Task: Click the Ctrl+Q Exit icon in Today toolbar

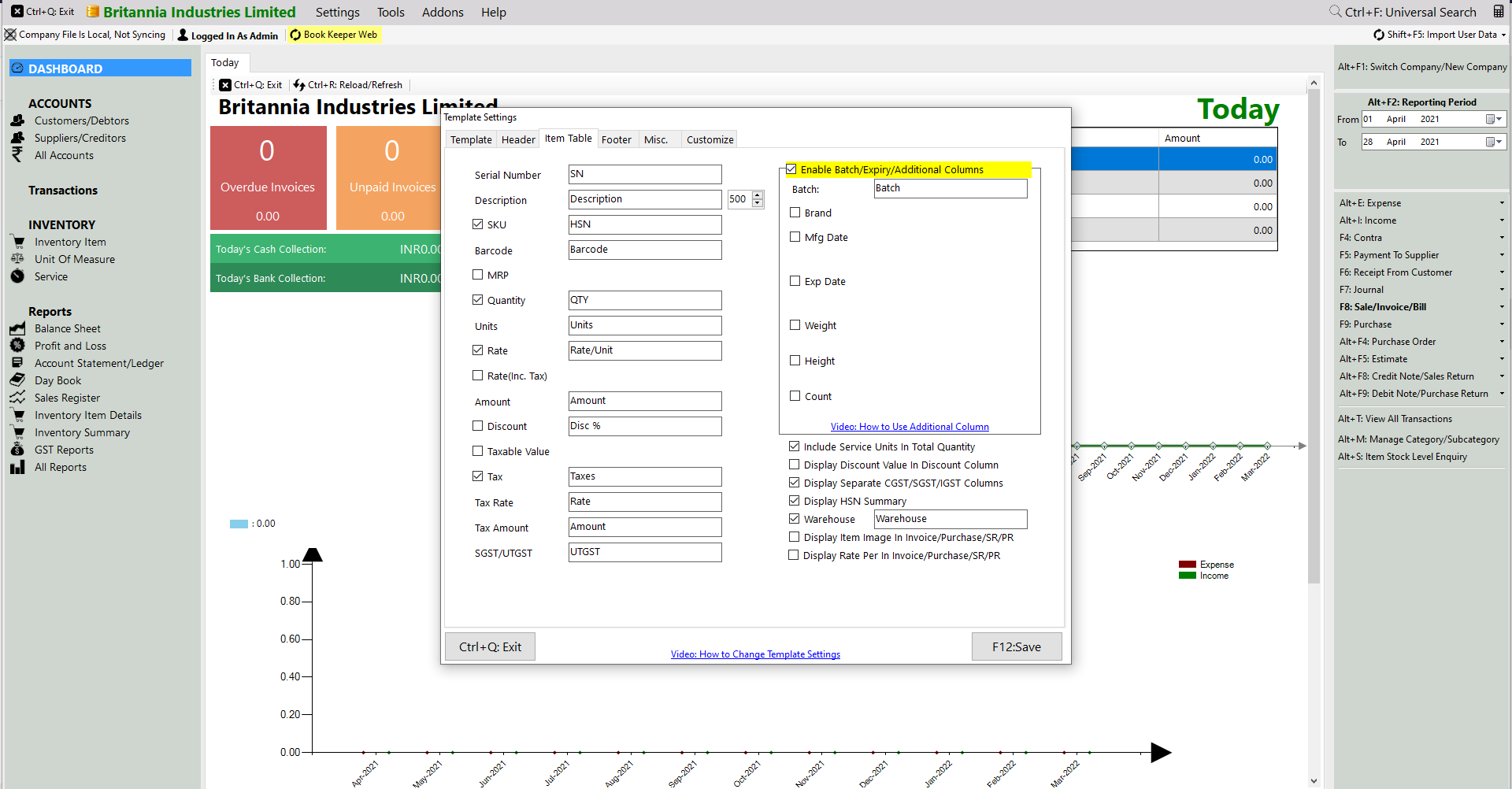Action: pos(225,85)
